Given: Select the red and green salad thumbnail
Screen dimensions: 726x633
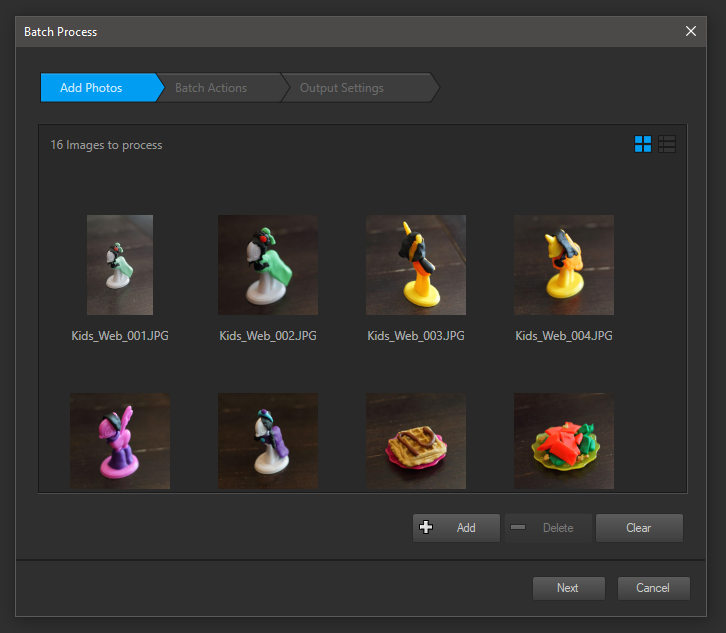Looking at the screenshot, I should point(564,441).
